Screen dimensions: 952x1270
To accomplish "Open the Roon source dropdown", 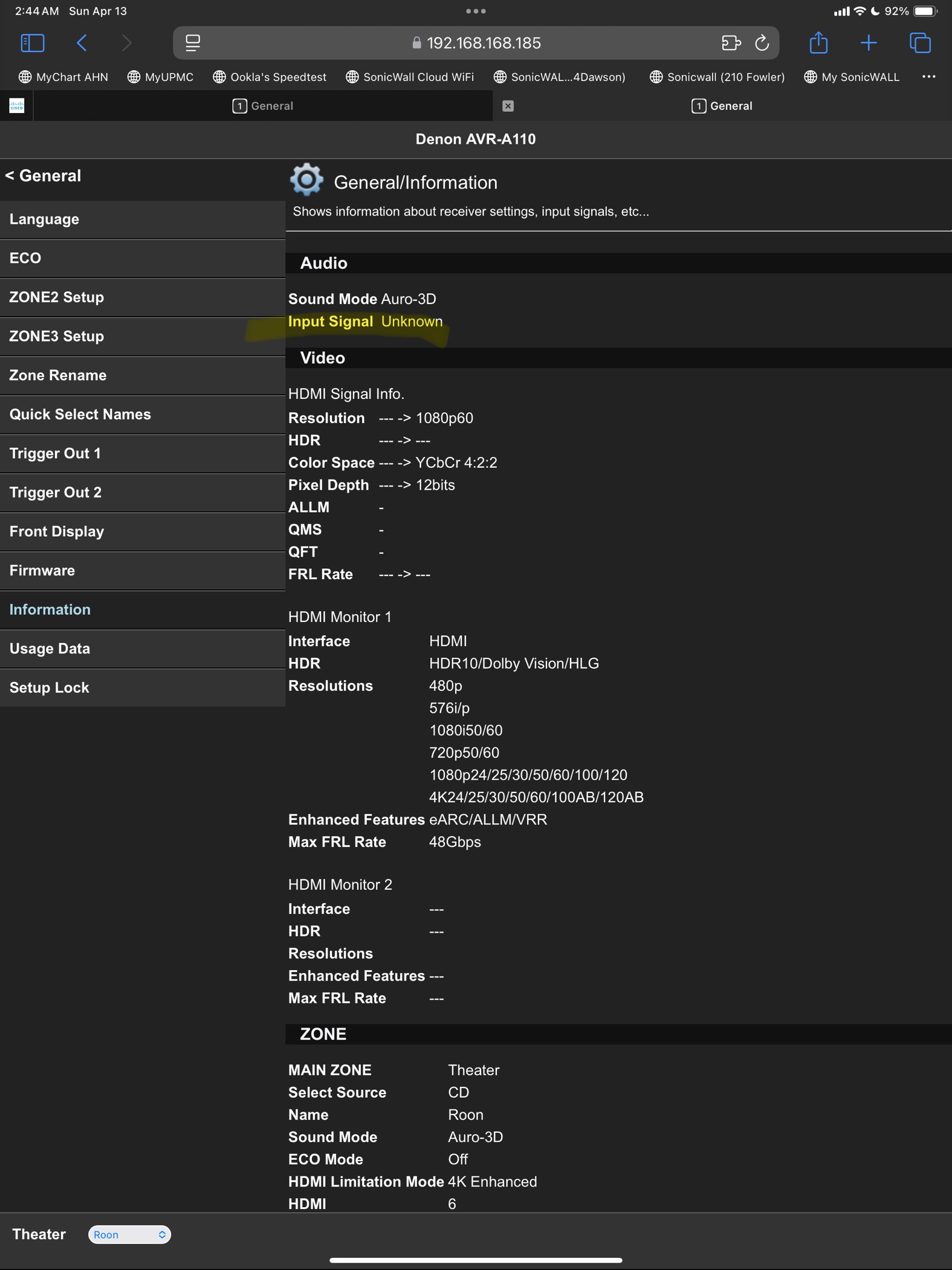I will pos(129,1234).
